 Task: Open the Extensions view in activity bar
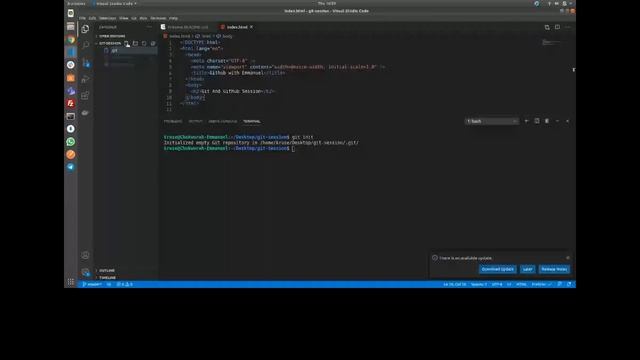click(85, 96)
